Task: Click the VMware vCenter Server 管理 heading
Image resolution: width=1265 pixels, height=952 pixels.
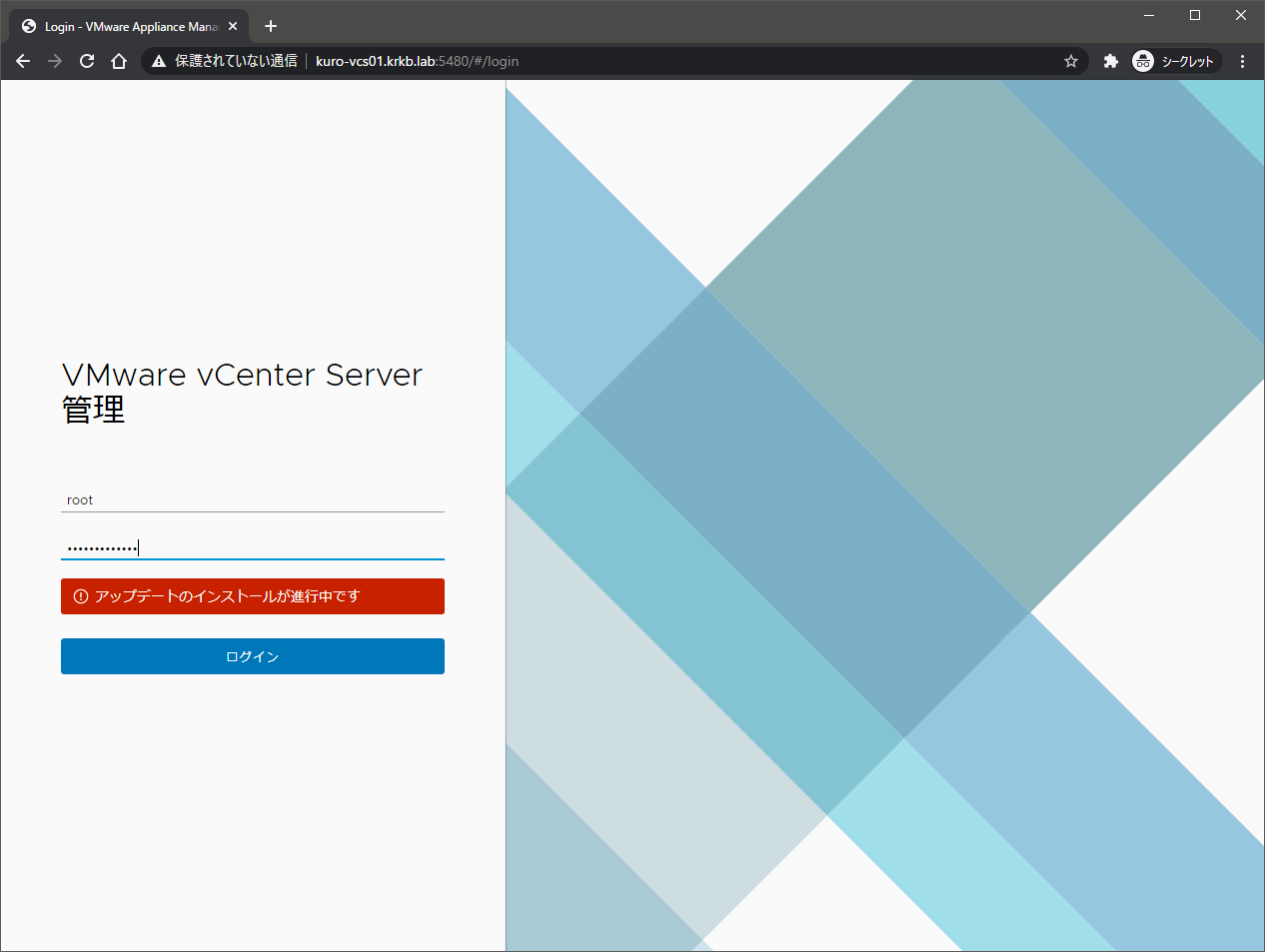Action: pyautogui.click(x=242, y=392)
